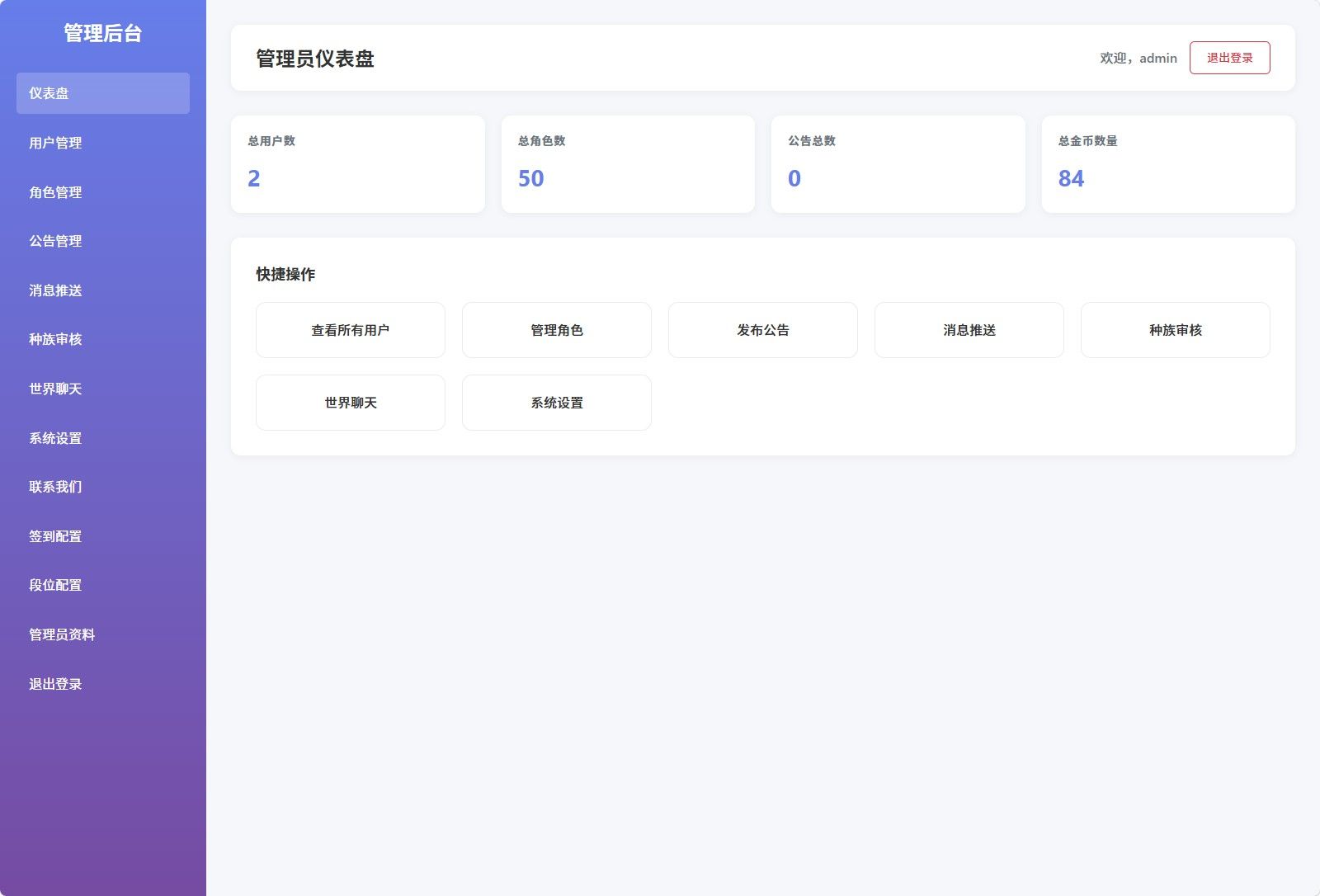
Task: Select 公告管理 in the sidebar
Action: pyautogui.click(x=54, y=241)
